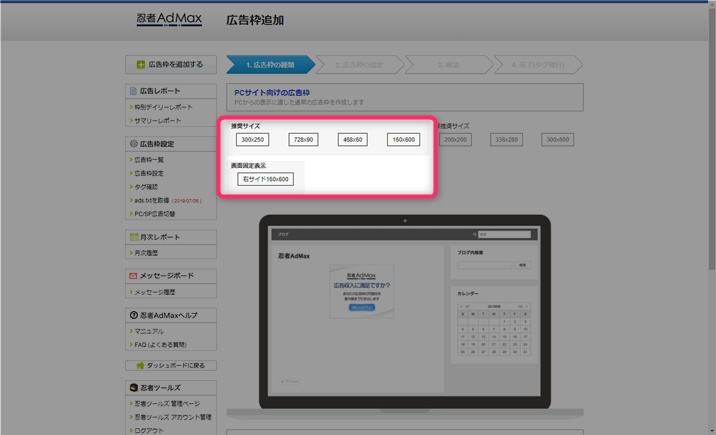Select step 3. 確認
716x435 pixels.
448,65
